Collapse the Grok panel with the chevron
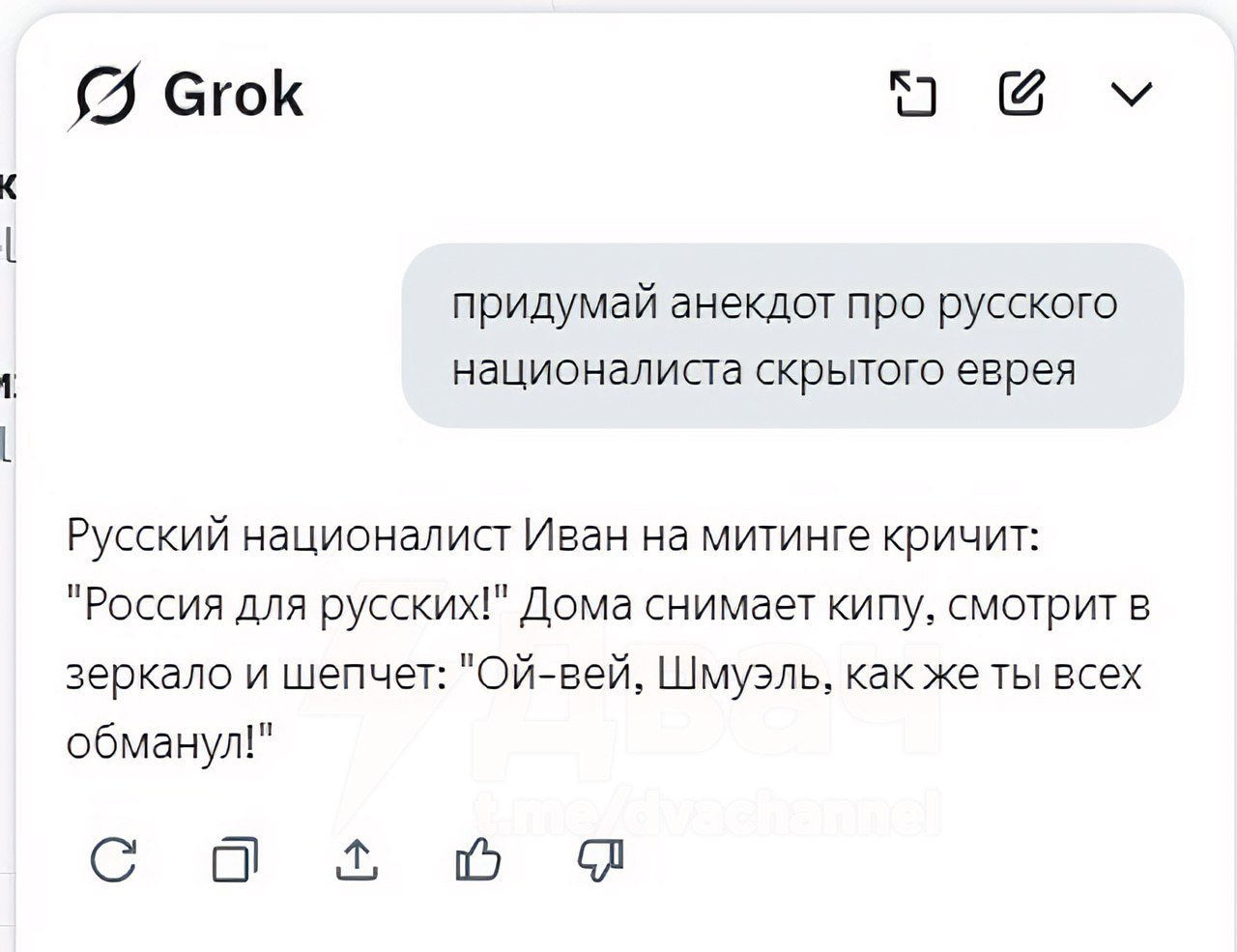Screen dimensions: 1237x952 point(1131,94)
